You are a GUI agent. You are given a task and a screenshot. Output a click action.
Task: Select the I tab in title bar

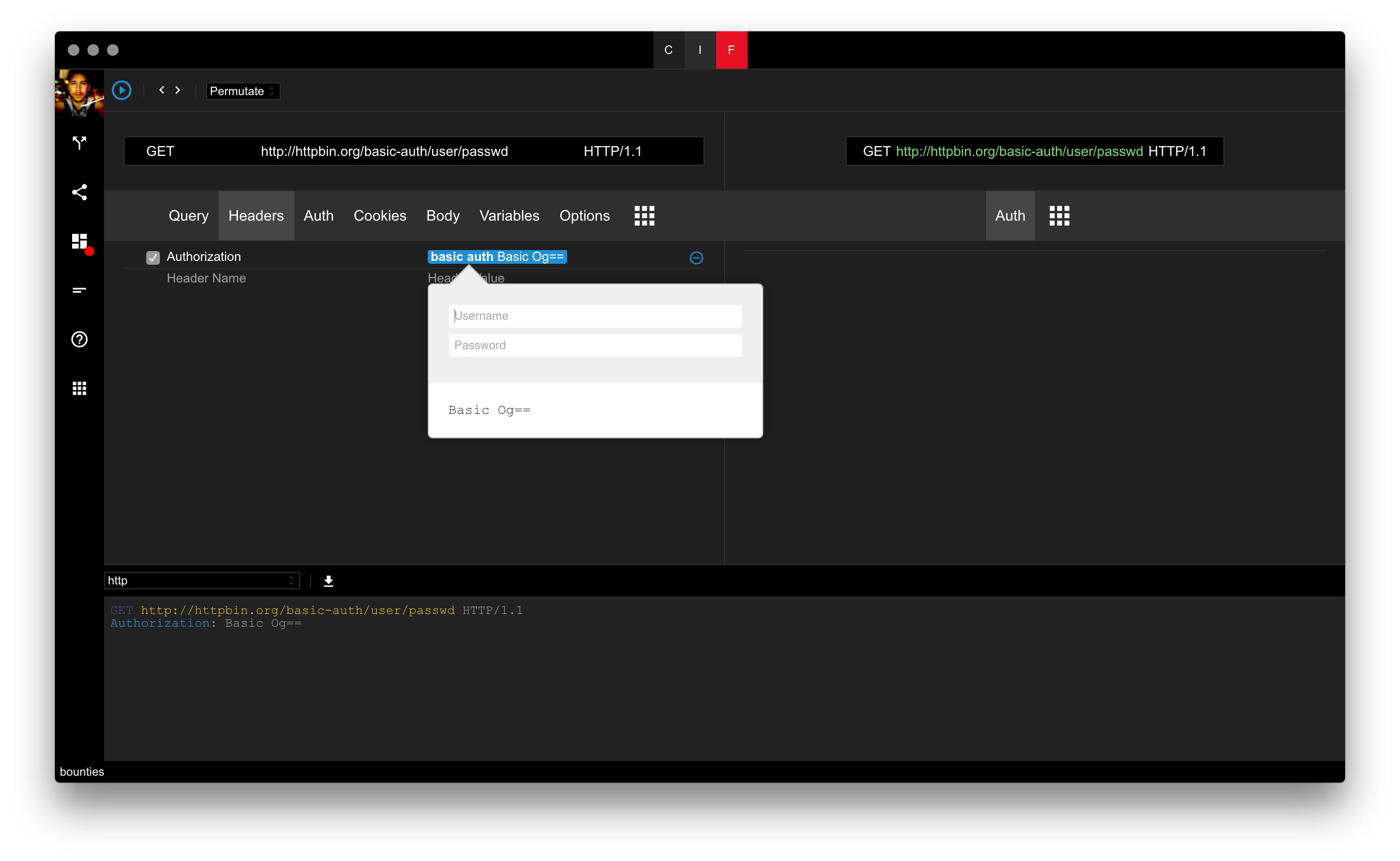click(x=700, y=50)
